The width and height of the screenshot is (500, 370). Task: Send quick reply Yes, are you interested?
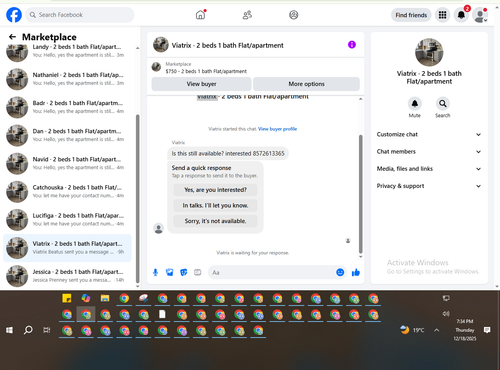[x=215, y=190]
